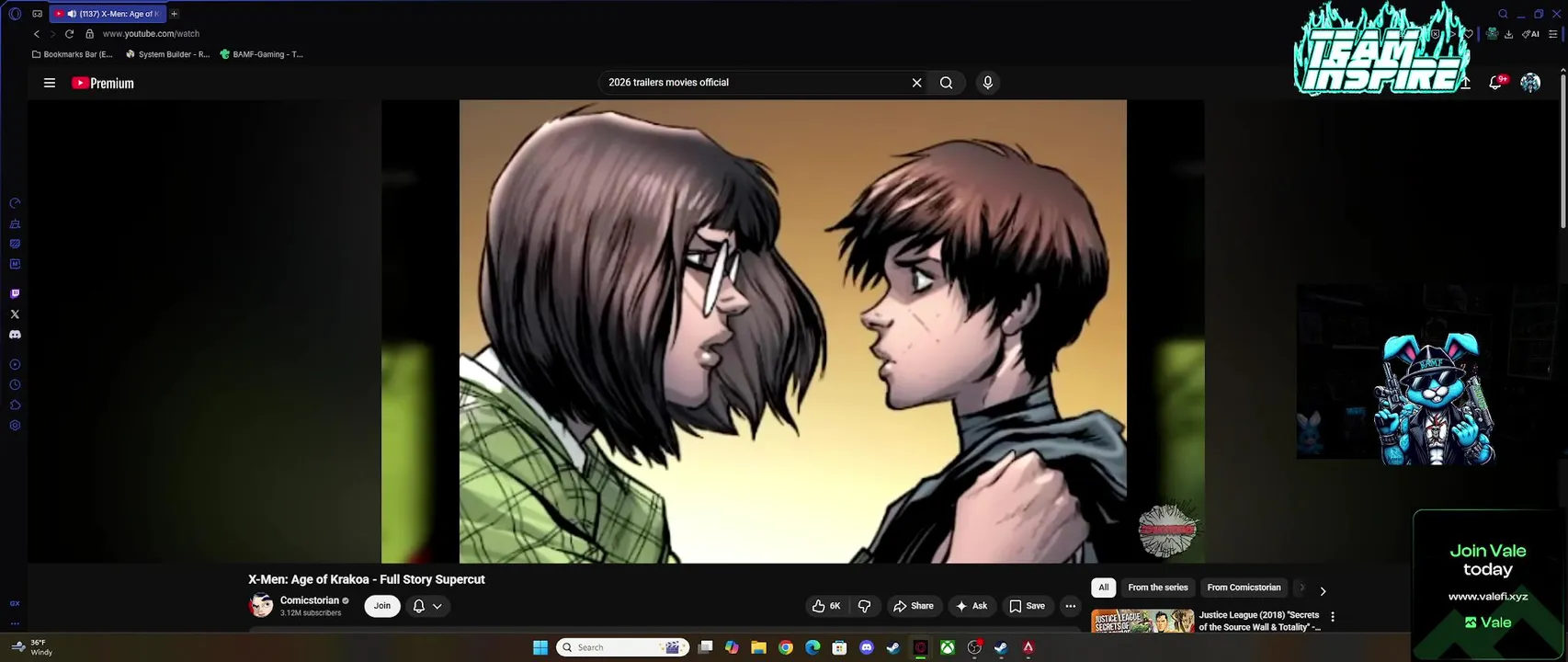The image size is (1568, 662).
Task: Open X (Twitter) in Opera sidebar
Action: point(15,314)
